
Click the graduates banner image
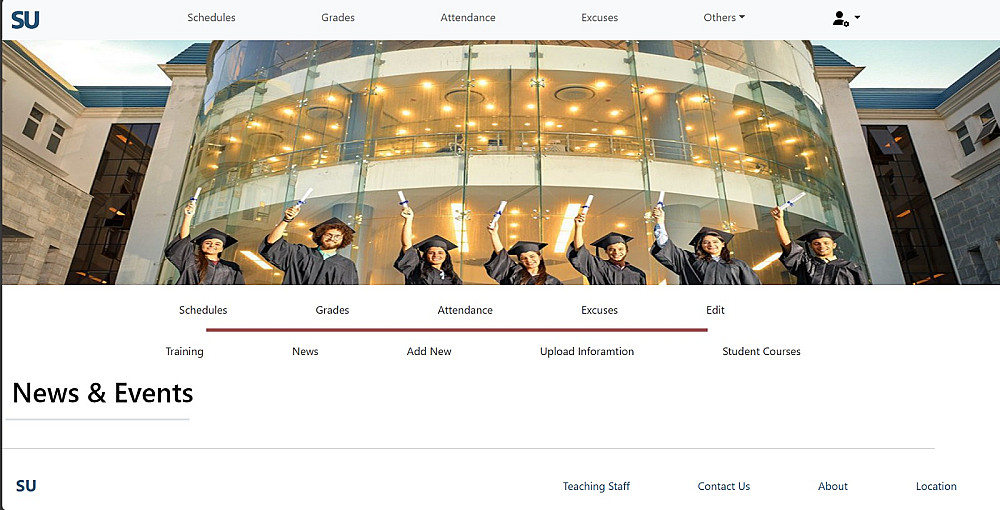(x=500, y=163)
